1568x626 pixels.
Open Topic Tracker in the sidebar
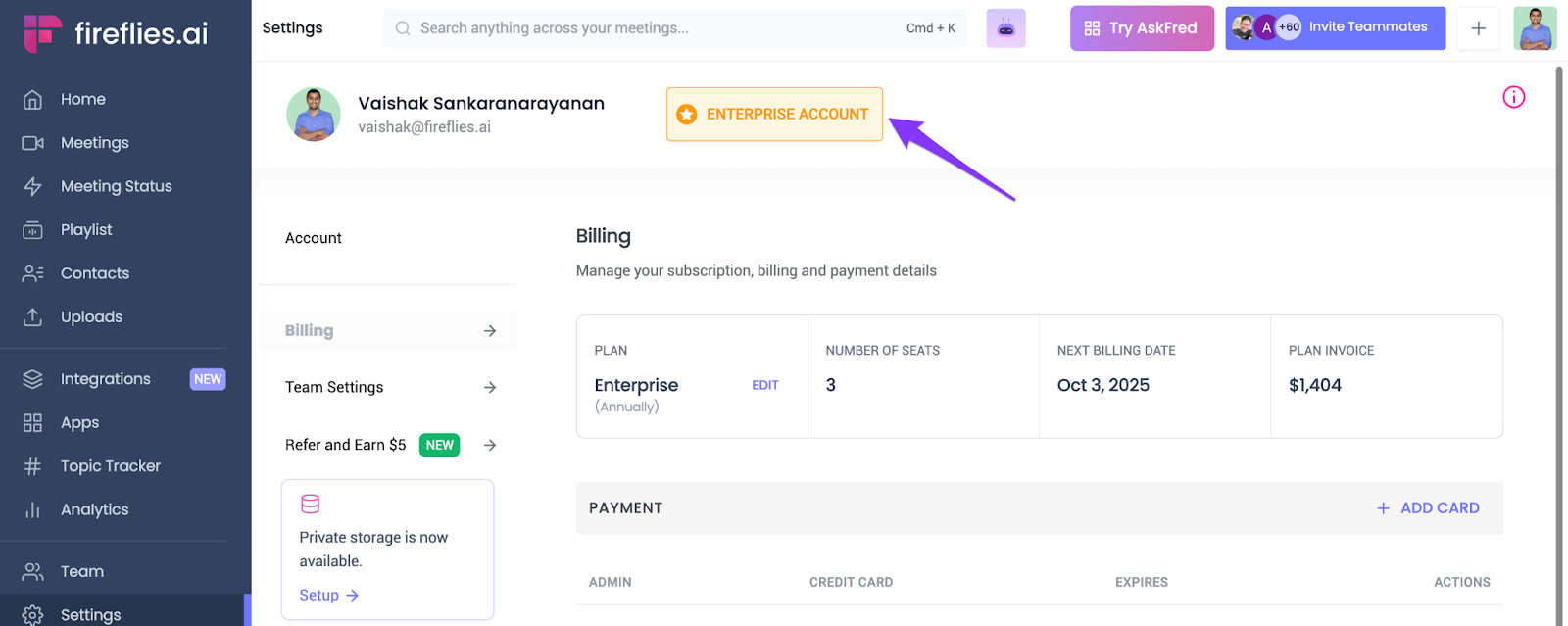point(110,466)
